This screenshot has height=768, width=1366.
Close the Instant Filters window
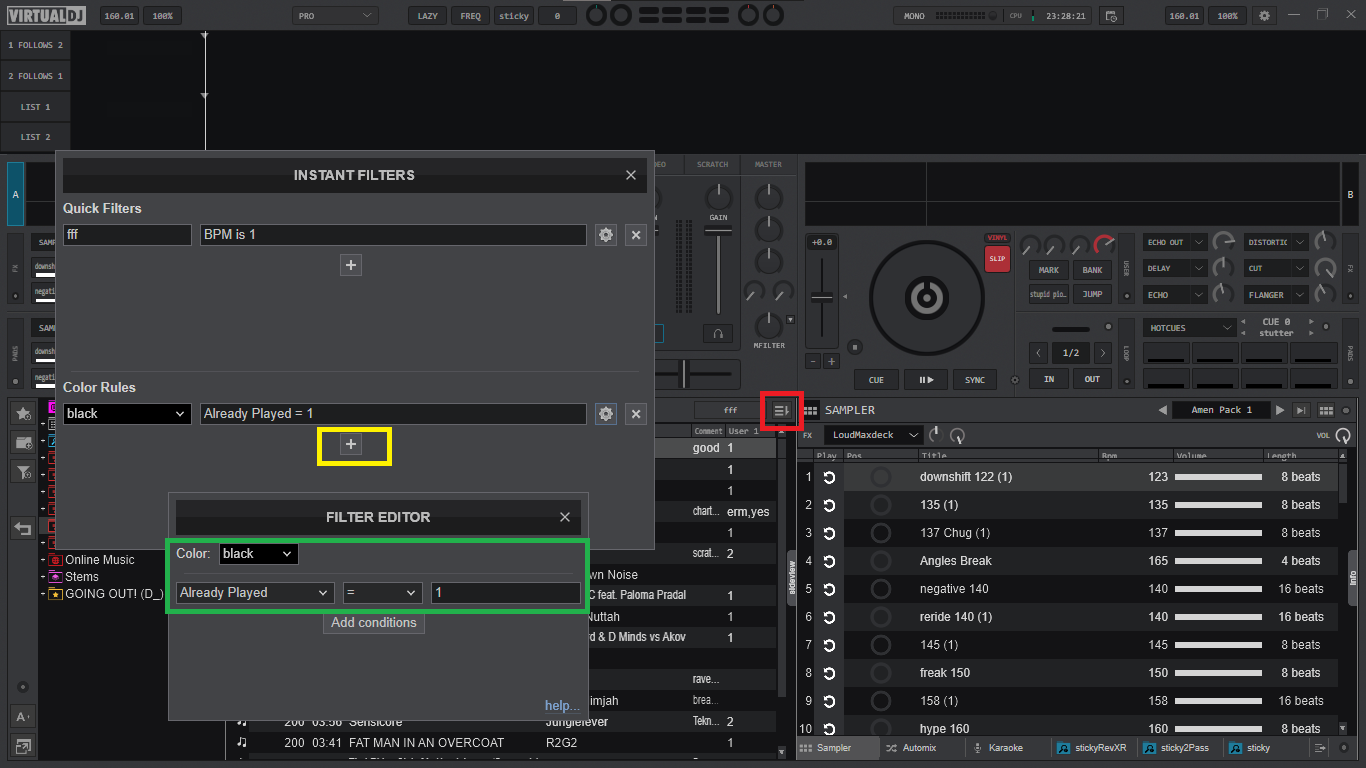(631, 175)
